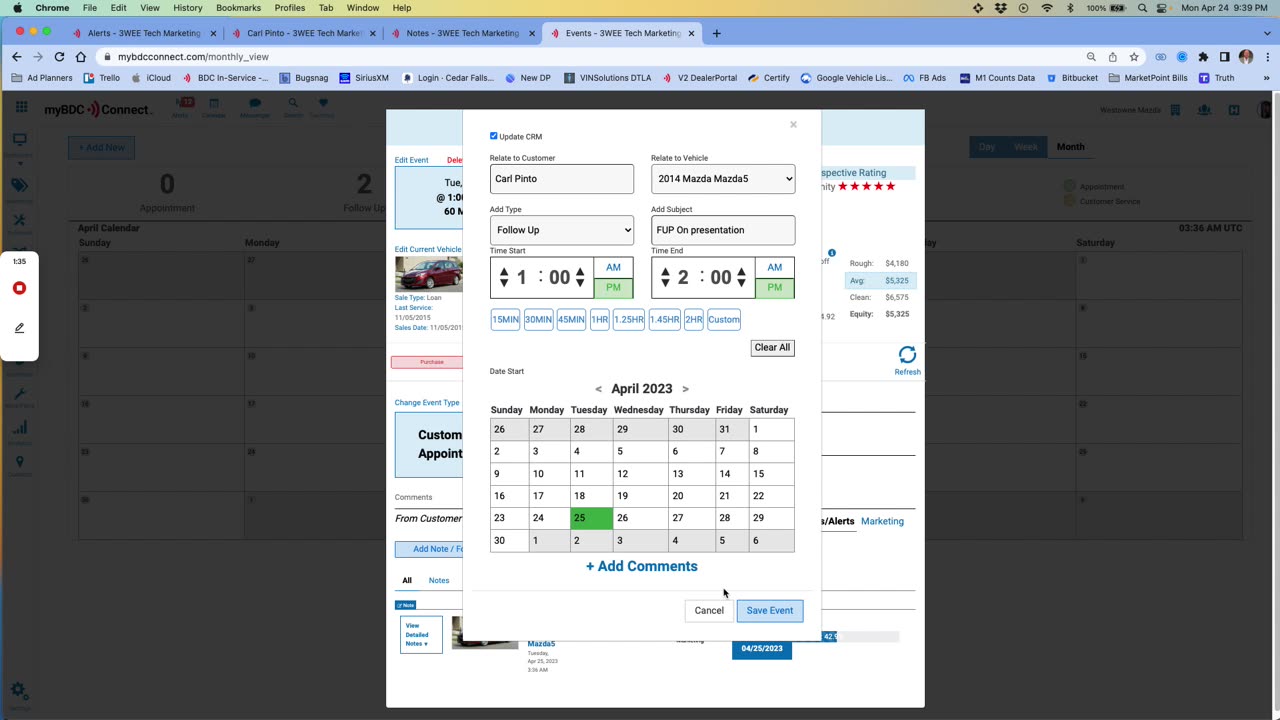1280x720 pixels.
Task: Click the recording annotate pencil icon
Action: coord(19,328)
